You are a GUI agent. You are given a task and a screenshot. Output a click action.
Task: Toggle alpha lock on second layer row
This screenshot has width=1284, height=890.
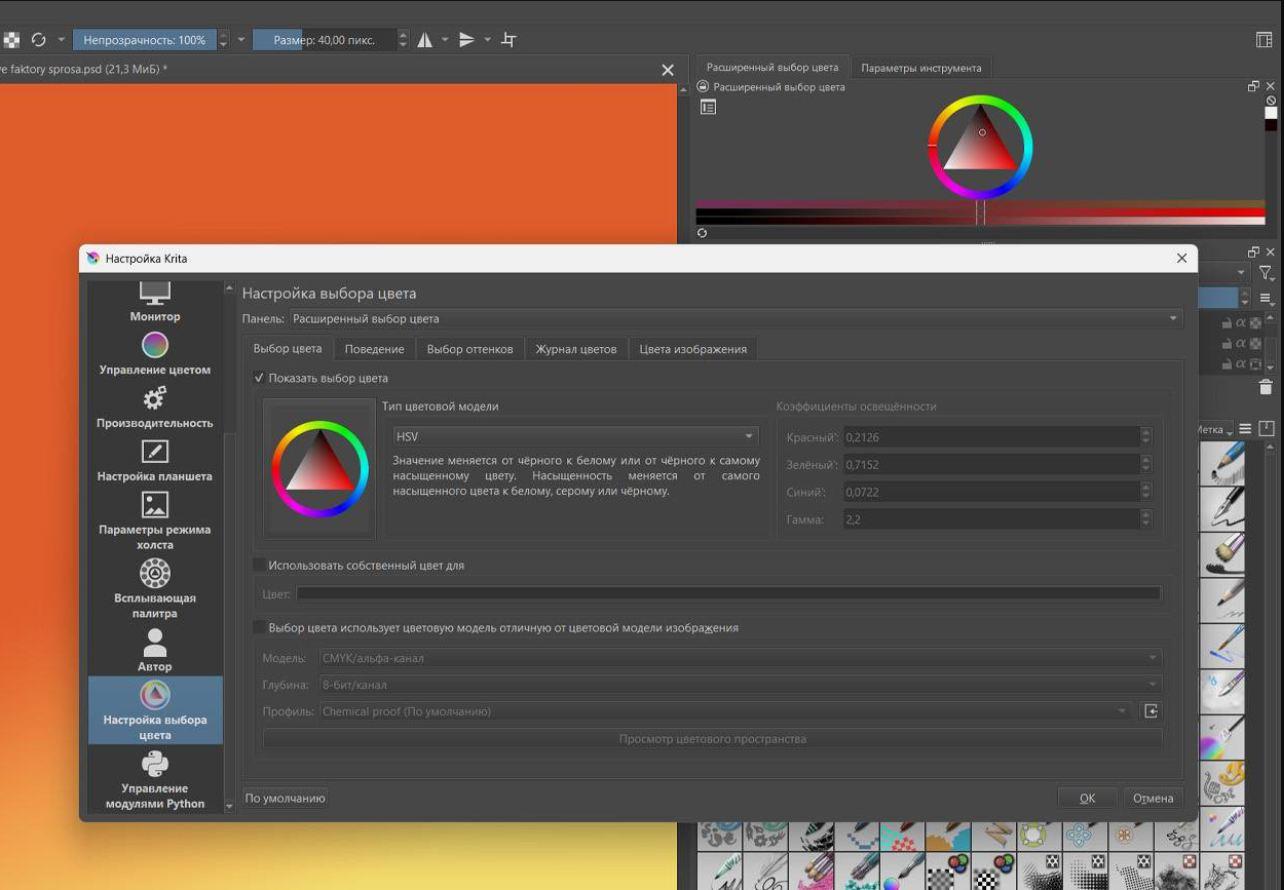point(1254,343)
